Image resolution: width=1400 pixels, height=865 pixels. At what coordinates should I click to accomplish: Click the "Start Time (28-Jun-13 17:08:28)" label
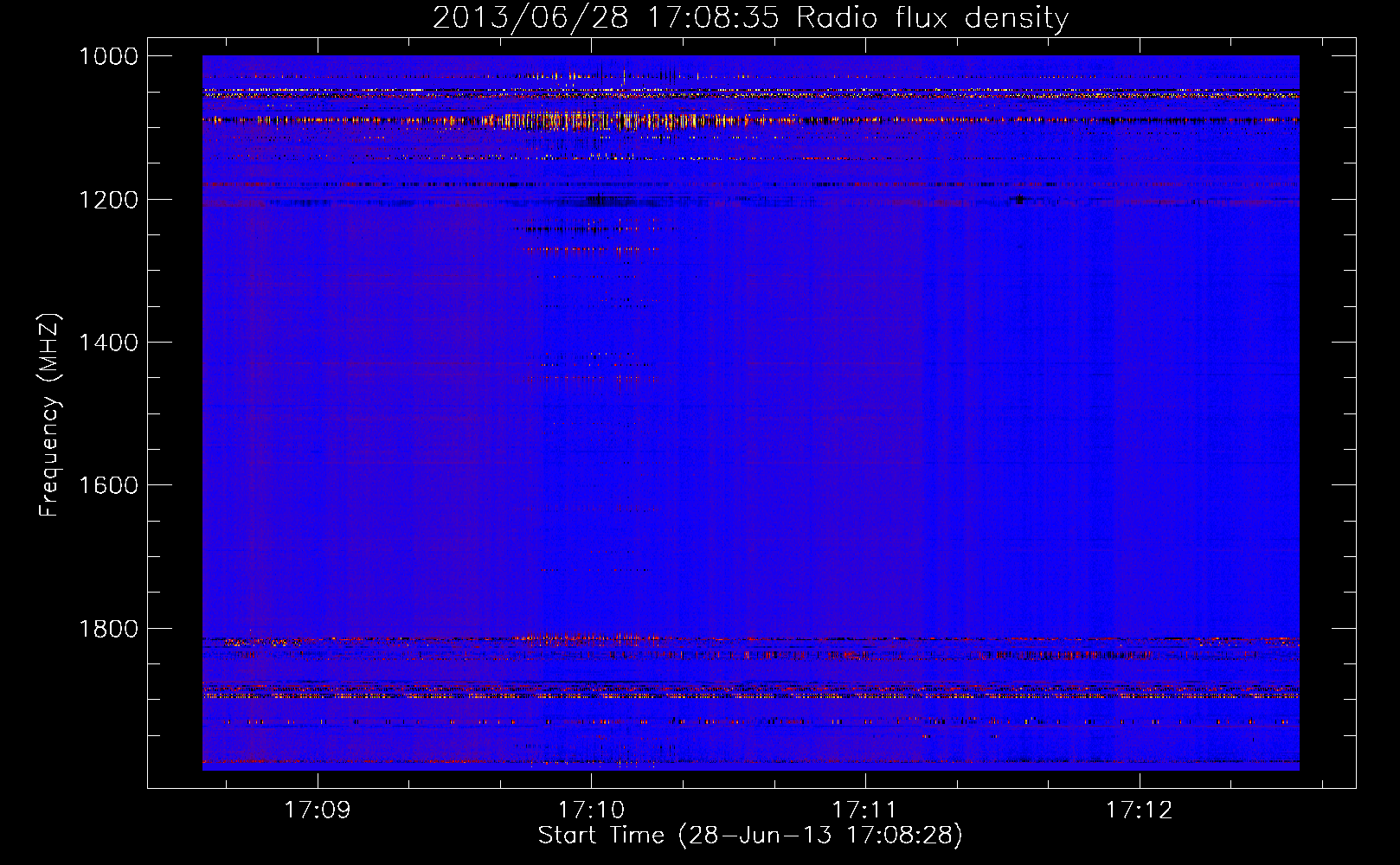[x=750, y=836]
